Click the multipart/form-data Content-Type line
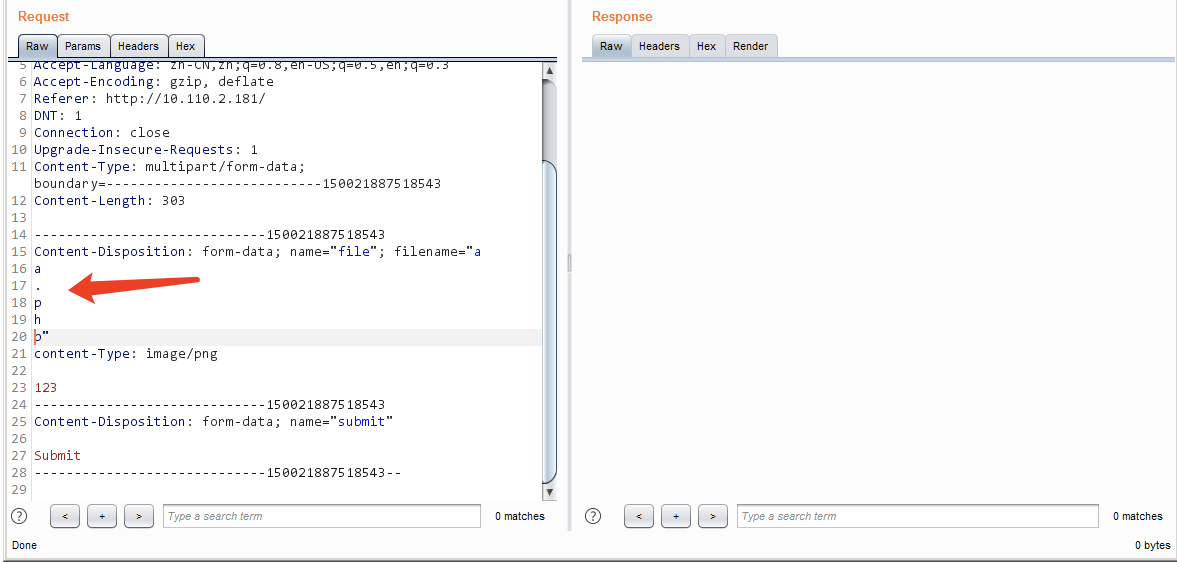This screenshot has width=1177, height=562. [170, 167]
